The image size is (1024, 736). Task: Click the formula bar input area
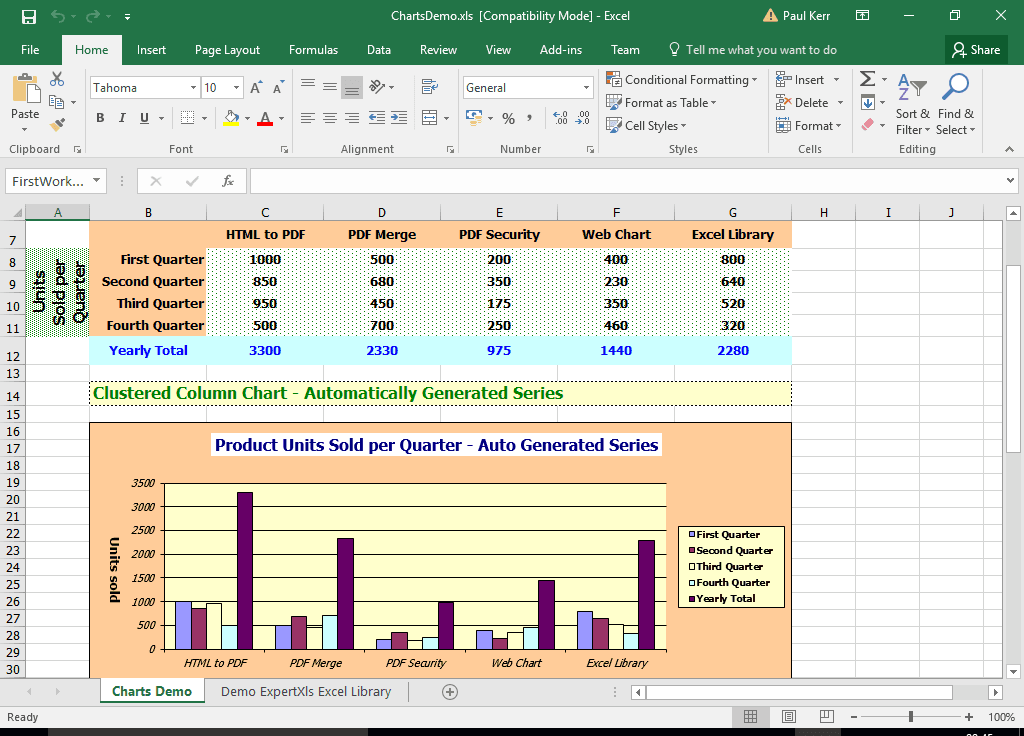pyautogui.click(x=627, y=181)
